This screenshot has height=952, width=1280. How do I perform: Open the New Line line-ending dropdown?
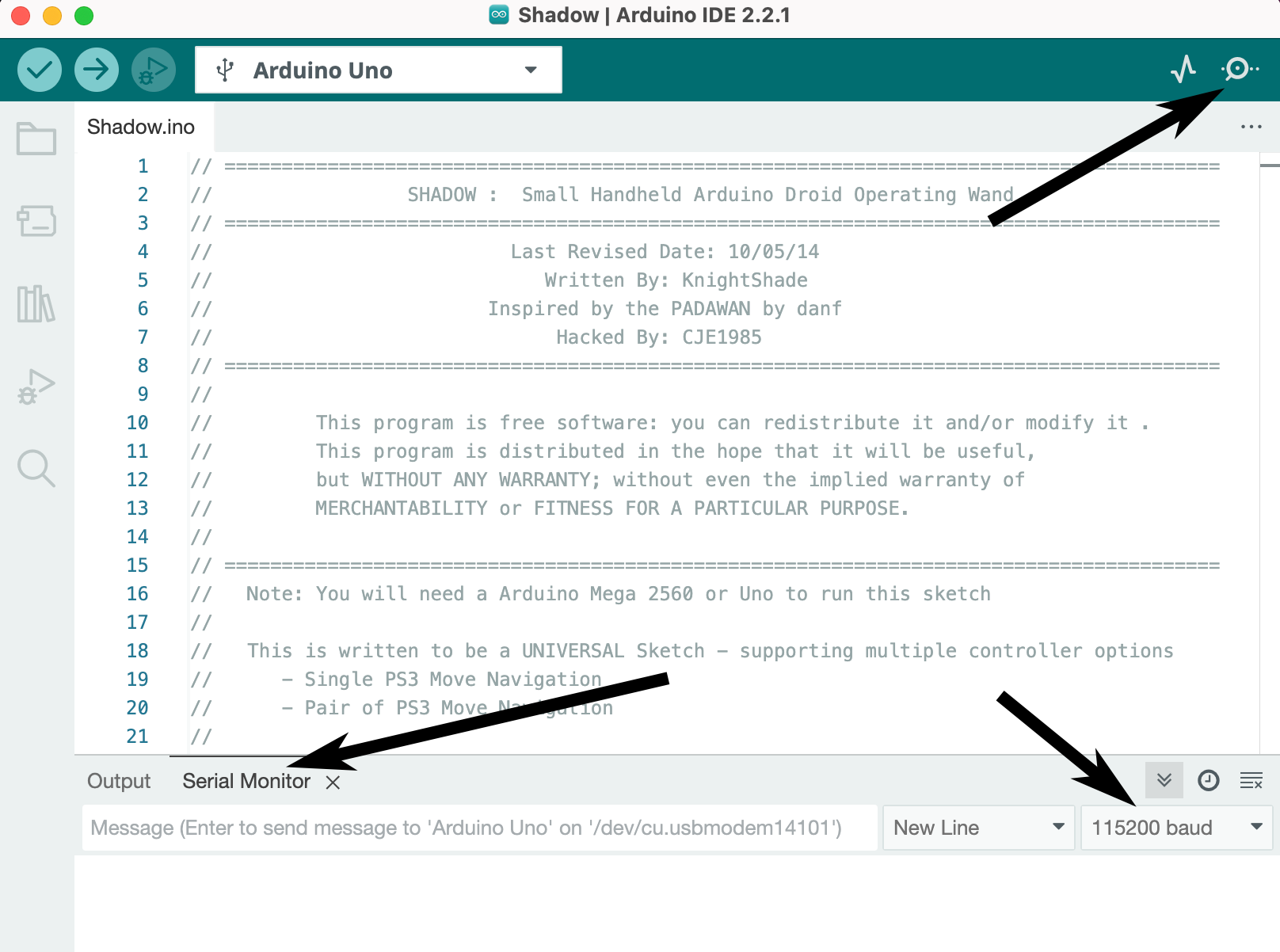(x=977, y=827)
